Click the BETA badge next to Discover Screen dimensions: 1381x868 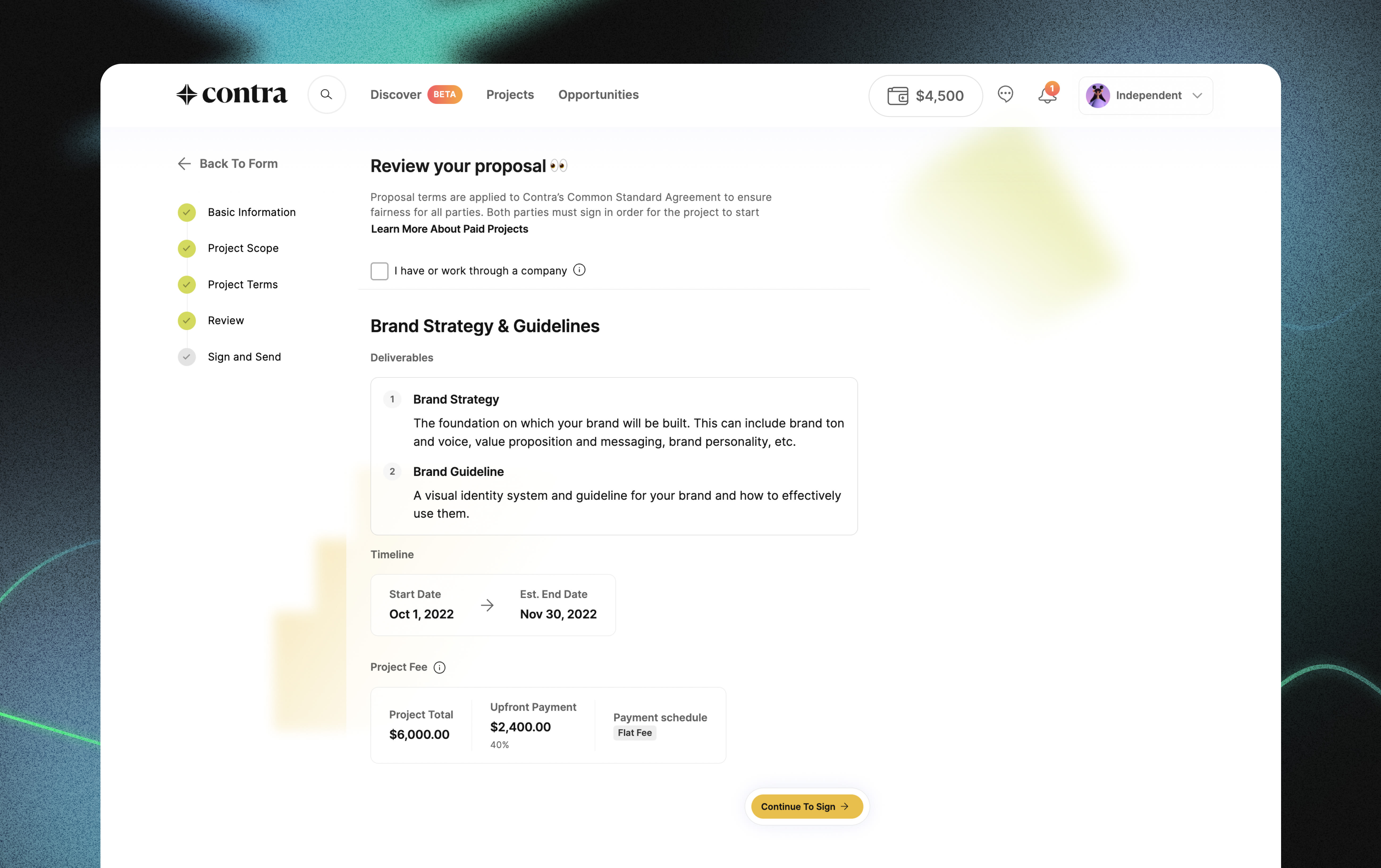click(444, 95)
